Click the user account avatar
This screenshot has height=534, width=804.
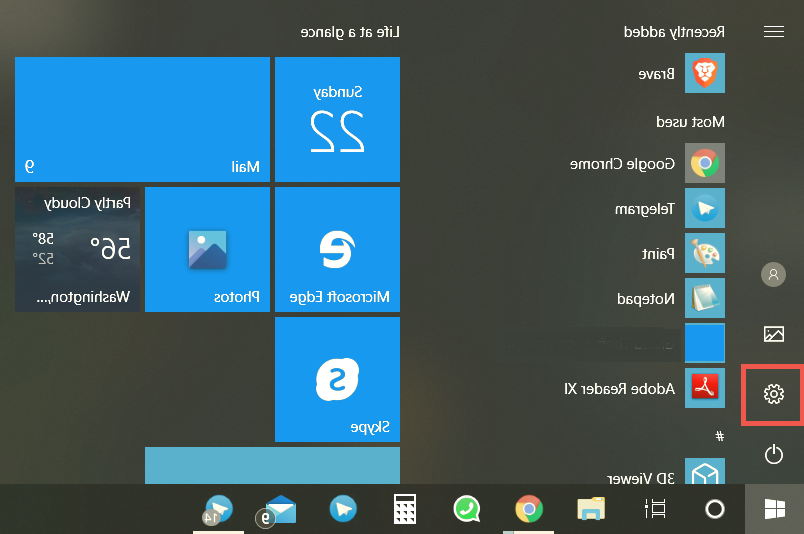(x=773, y=274)
